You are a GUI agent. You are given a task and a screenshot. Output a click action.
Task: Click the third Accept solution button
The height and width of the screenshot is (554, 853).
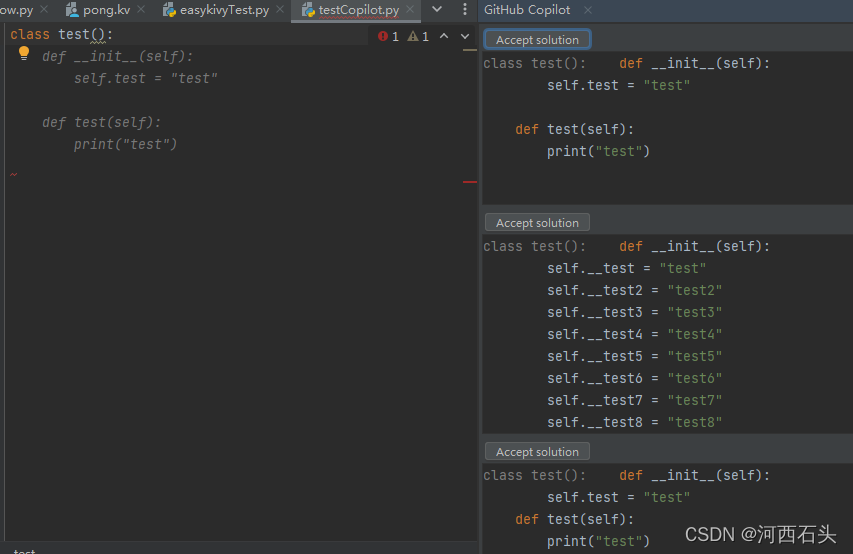[537, 452]
